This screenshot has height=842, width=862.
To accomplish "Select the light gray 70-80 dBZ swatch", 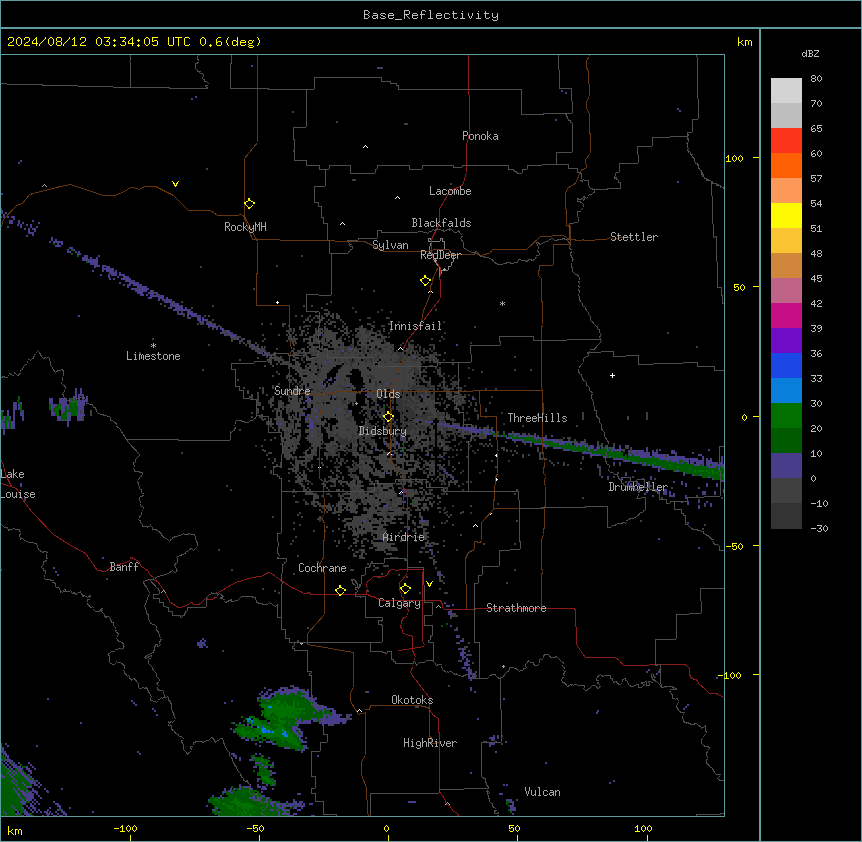I will (786, 91).
